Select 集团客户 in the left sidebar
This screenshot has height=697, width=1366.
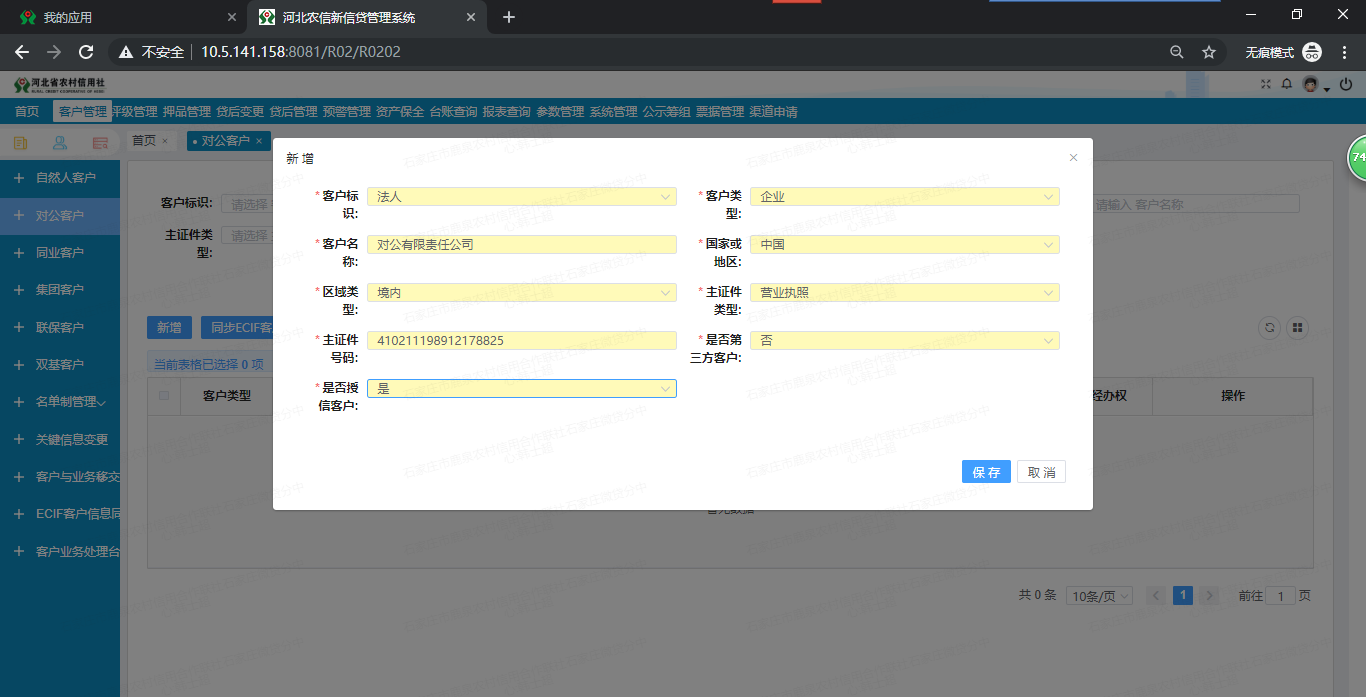coord(59,290)
